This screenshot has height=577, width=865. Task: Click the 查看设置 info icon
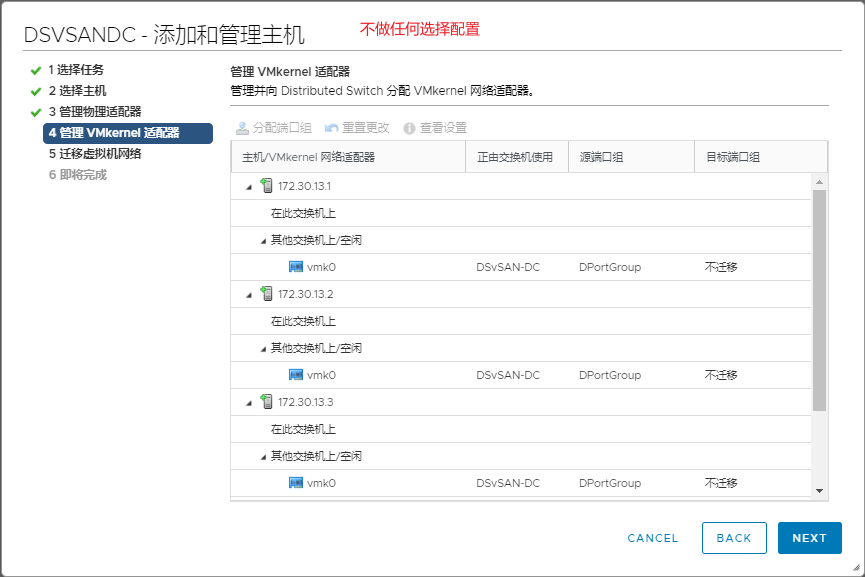click(409, 128)
